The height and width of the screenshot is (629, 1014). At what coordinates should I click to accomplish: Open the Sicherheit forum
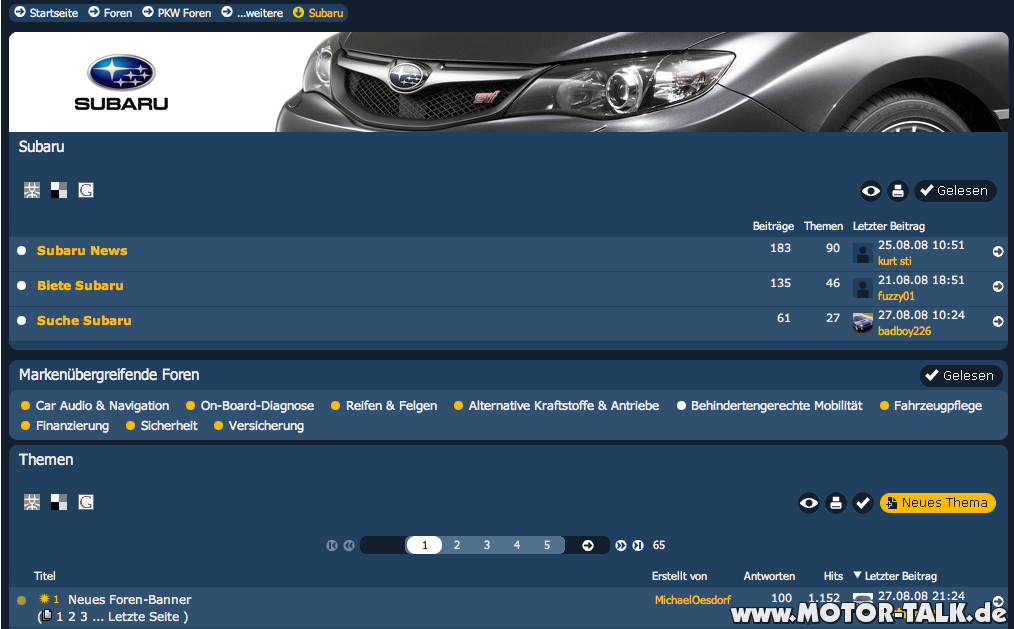point(169,426)
